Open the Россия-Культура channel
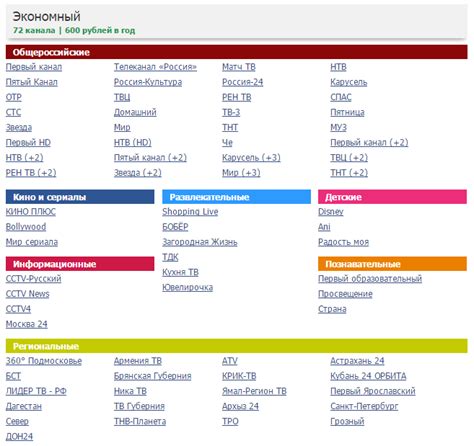The height and width of the screenshot is (446, 474). tap(148, 82)
